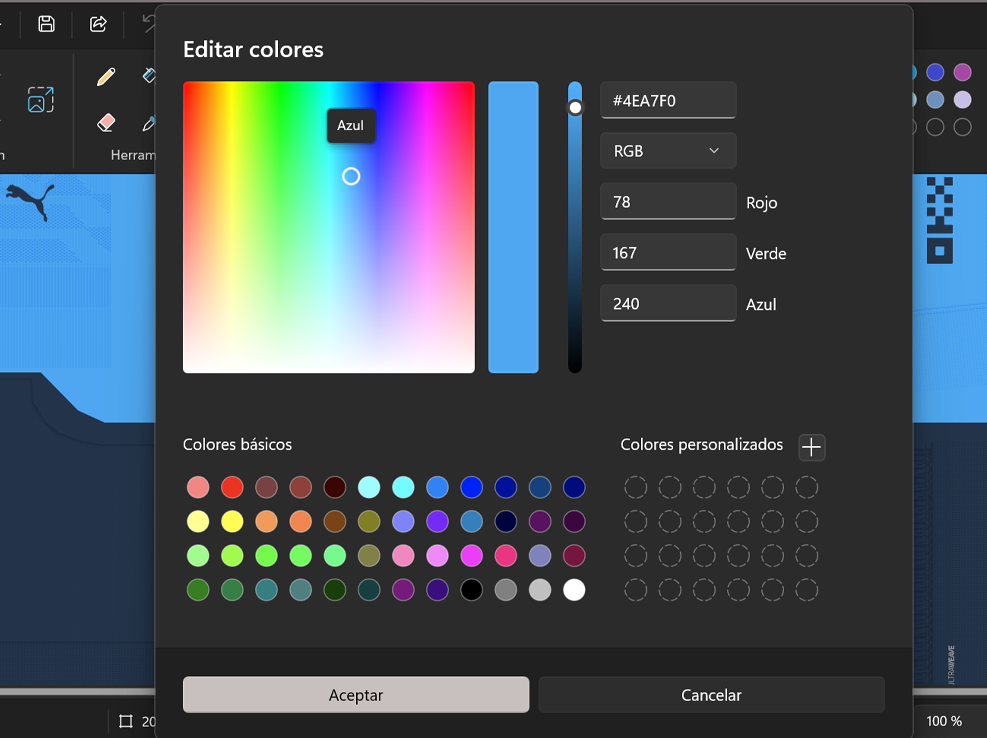This screenshot has height=738, width=987.
Task: Pick the light gray basic color swatch
Action: [540, 590]
